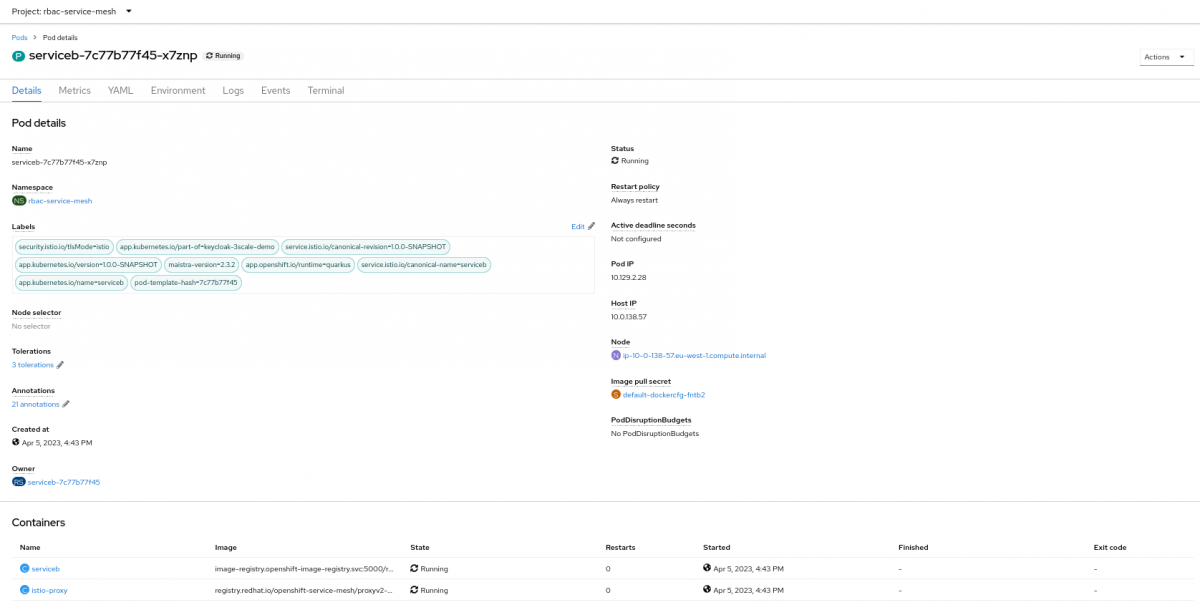Click the C container icon beside istio-proxy
The height and width of the screenshot is (605, 1200).
coord(24,590)
